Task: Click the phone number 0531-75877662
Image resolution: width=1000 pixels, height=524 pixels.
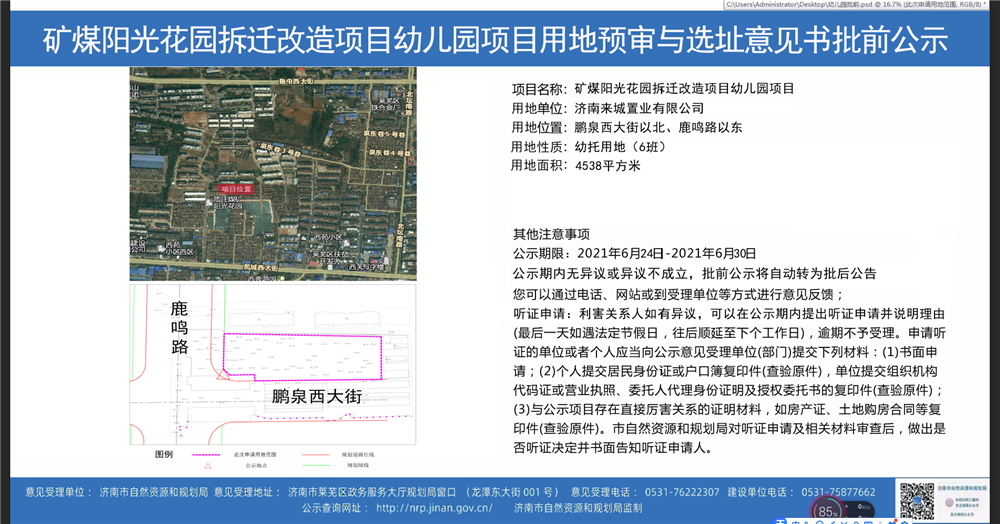Action: 839,492
